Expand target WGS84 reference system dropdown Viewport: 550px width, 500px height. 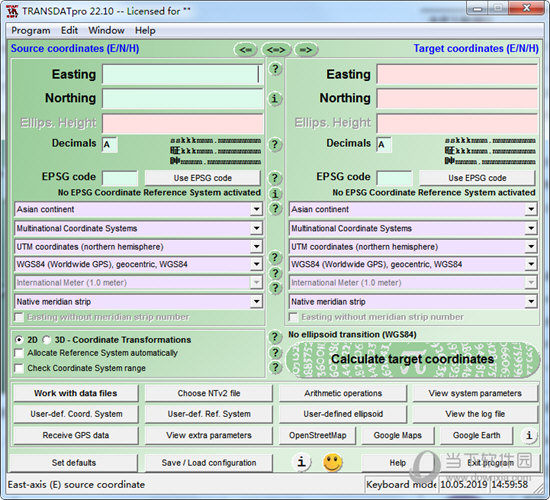coord(531,264)
